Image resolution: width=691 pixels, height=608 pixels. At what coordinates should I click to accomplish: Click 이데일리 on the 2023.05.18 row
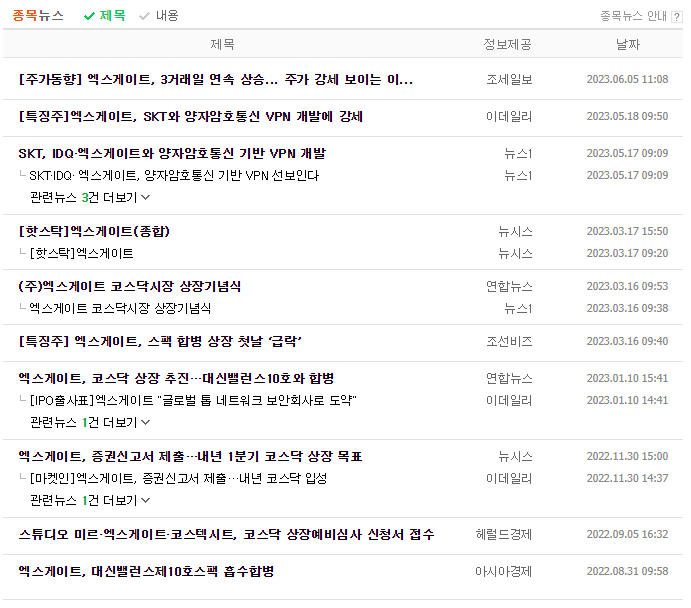coord(509,117)
